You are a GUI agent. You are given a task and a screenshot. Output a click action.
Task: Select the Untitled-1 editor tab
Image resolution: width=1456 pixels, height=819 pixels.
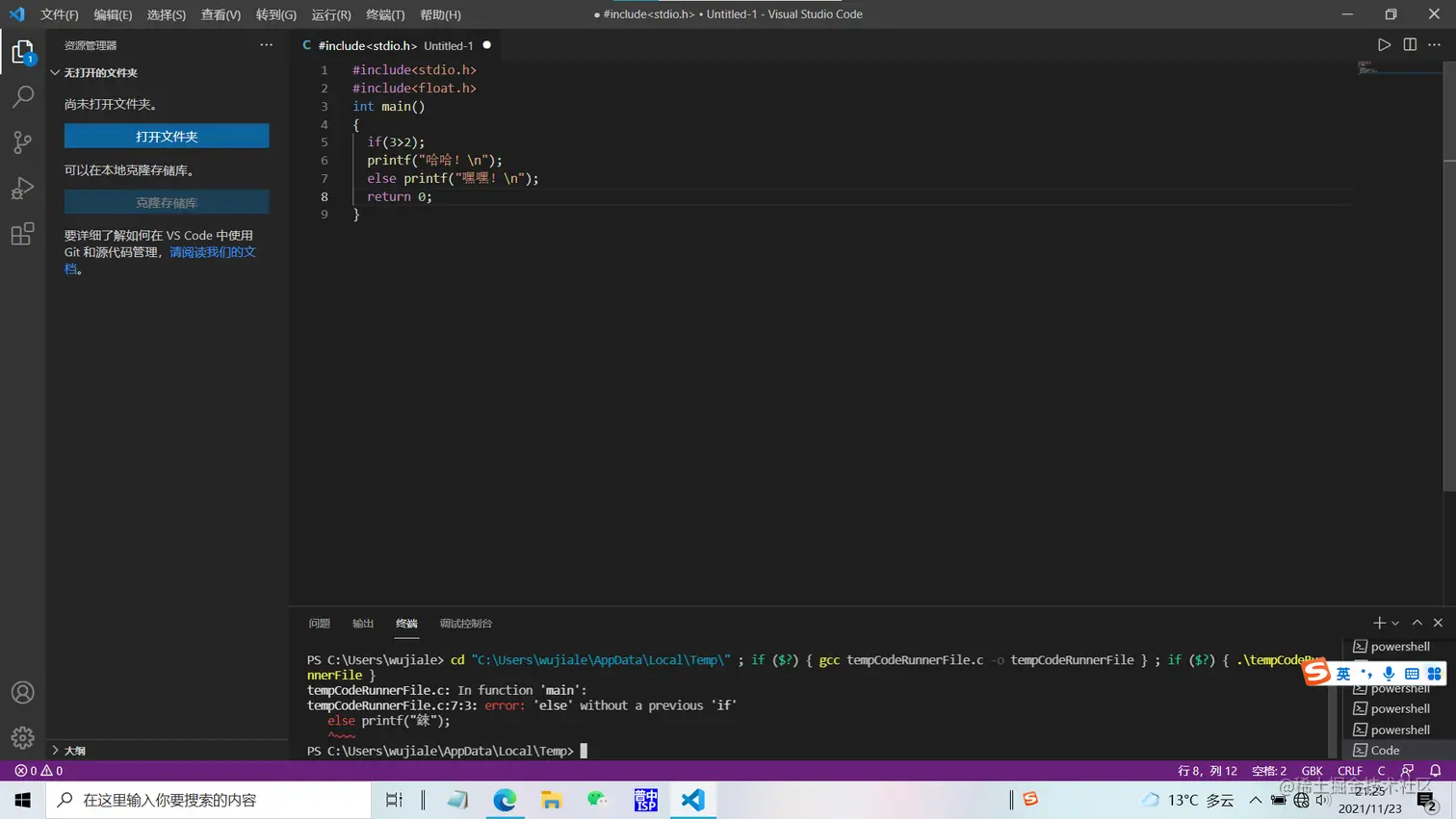[x=398, y=45]
